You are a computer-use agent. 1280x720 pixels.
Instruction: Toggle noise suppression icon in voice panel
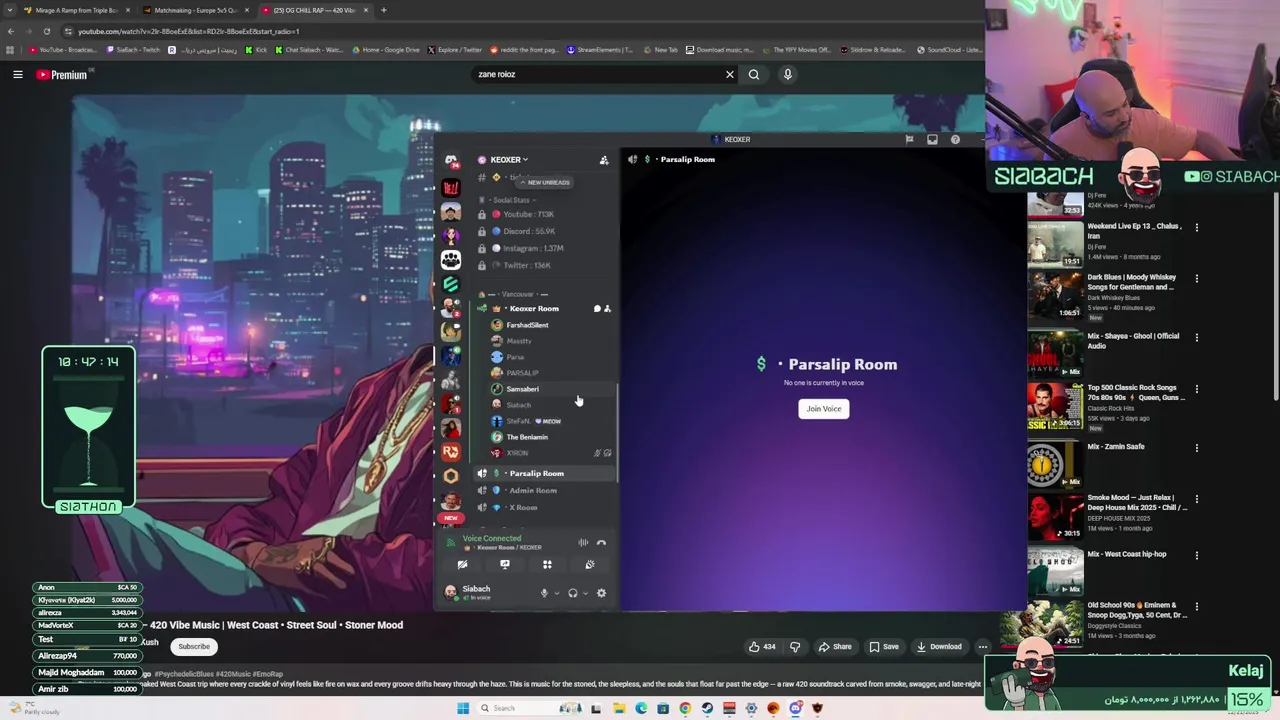[x=583, y=543]
